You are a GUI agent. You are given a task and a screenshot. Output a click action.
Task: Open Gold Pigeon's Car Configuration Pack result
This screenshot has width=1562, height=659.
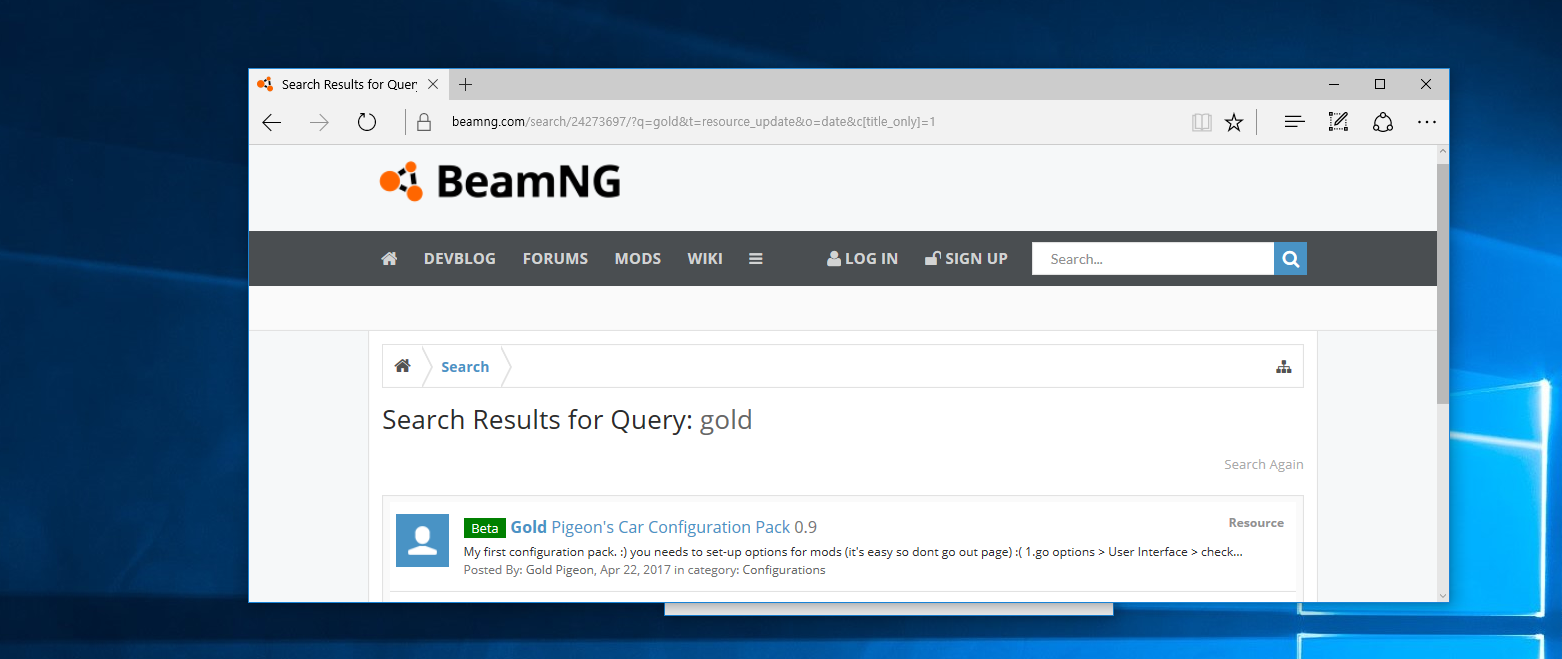point(664,527)
